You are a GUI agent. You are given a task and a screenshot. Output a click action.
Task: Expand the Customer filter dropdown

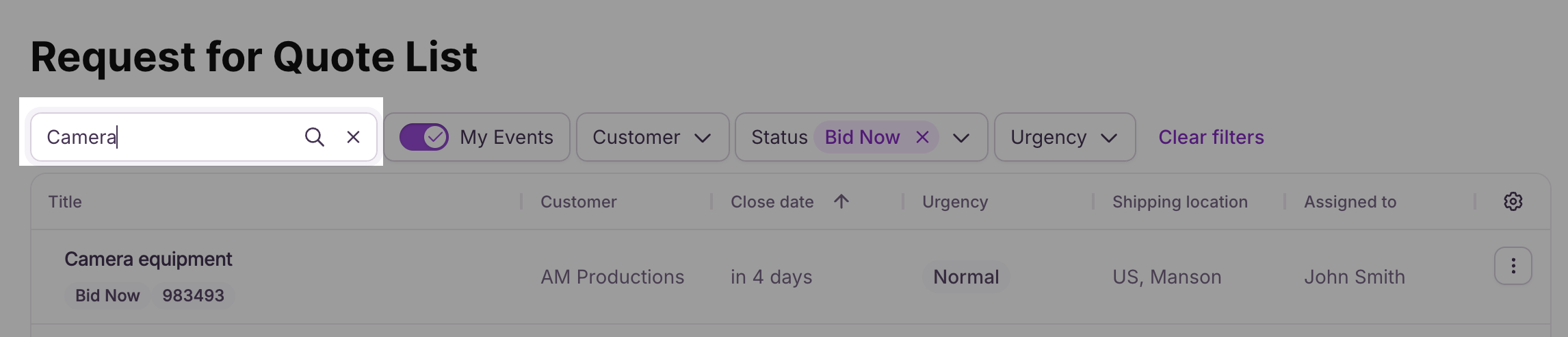(x=653, y=137)
